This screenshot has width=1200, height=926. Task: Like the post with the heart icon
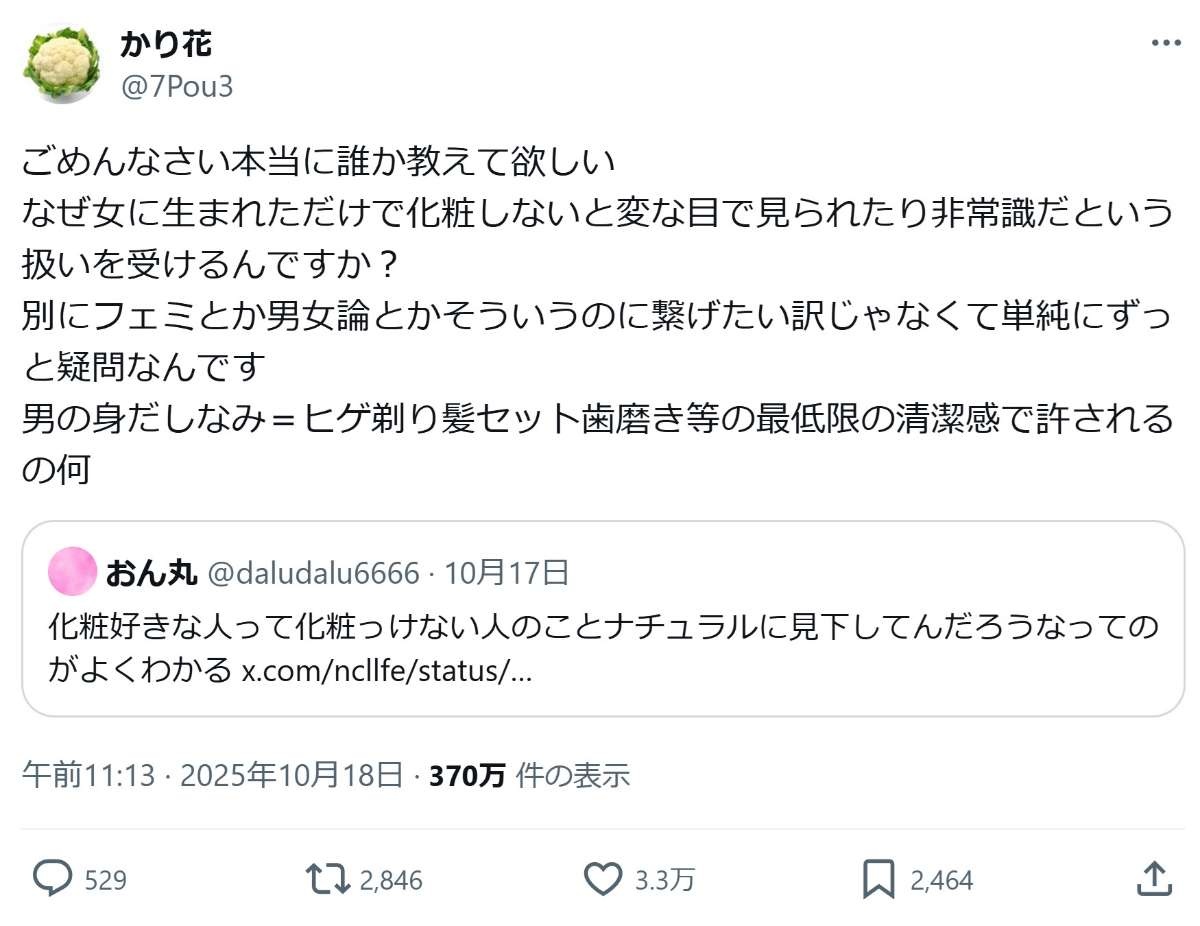tap(603, 879)
